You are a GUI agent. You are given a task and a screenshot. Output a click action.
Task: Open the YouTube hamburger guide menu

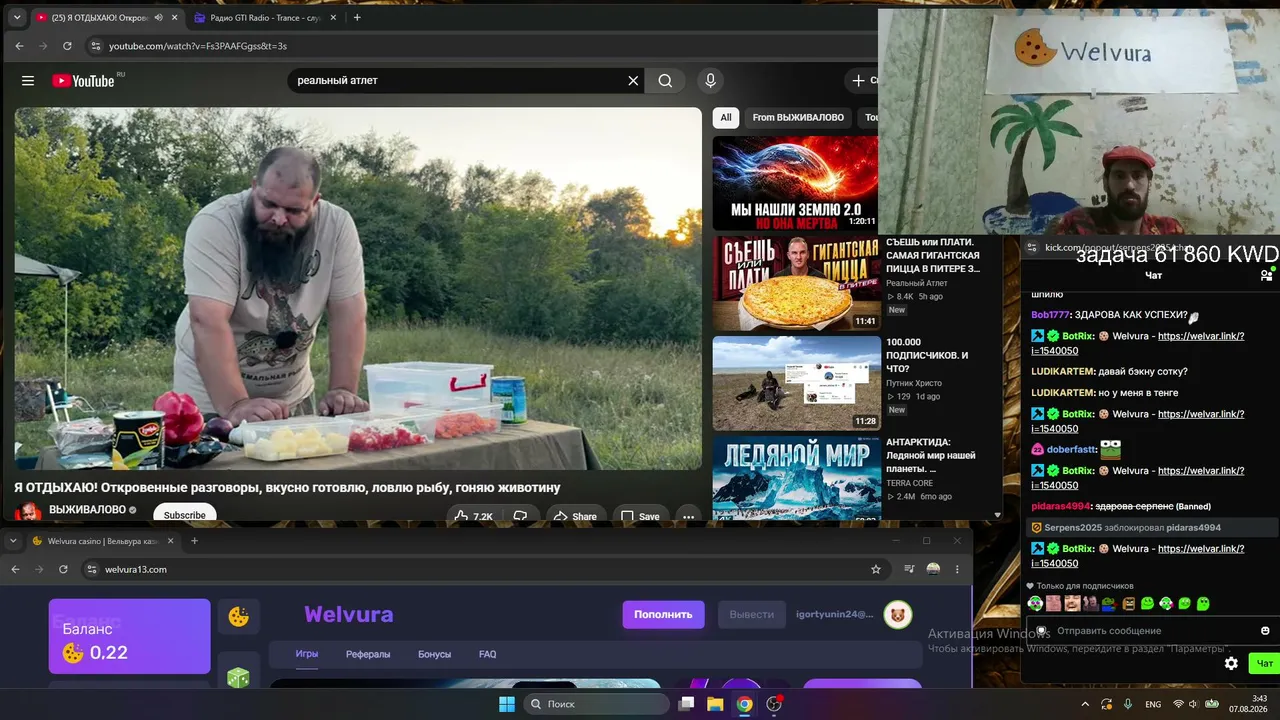point(28,81)
